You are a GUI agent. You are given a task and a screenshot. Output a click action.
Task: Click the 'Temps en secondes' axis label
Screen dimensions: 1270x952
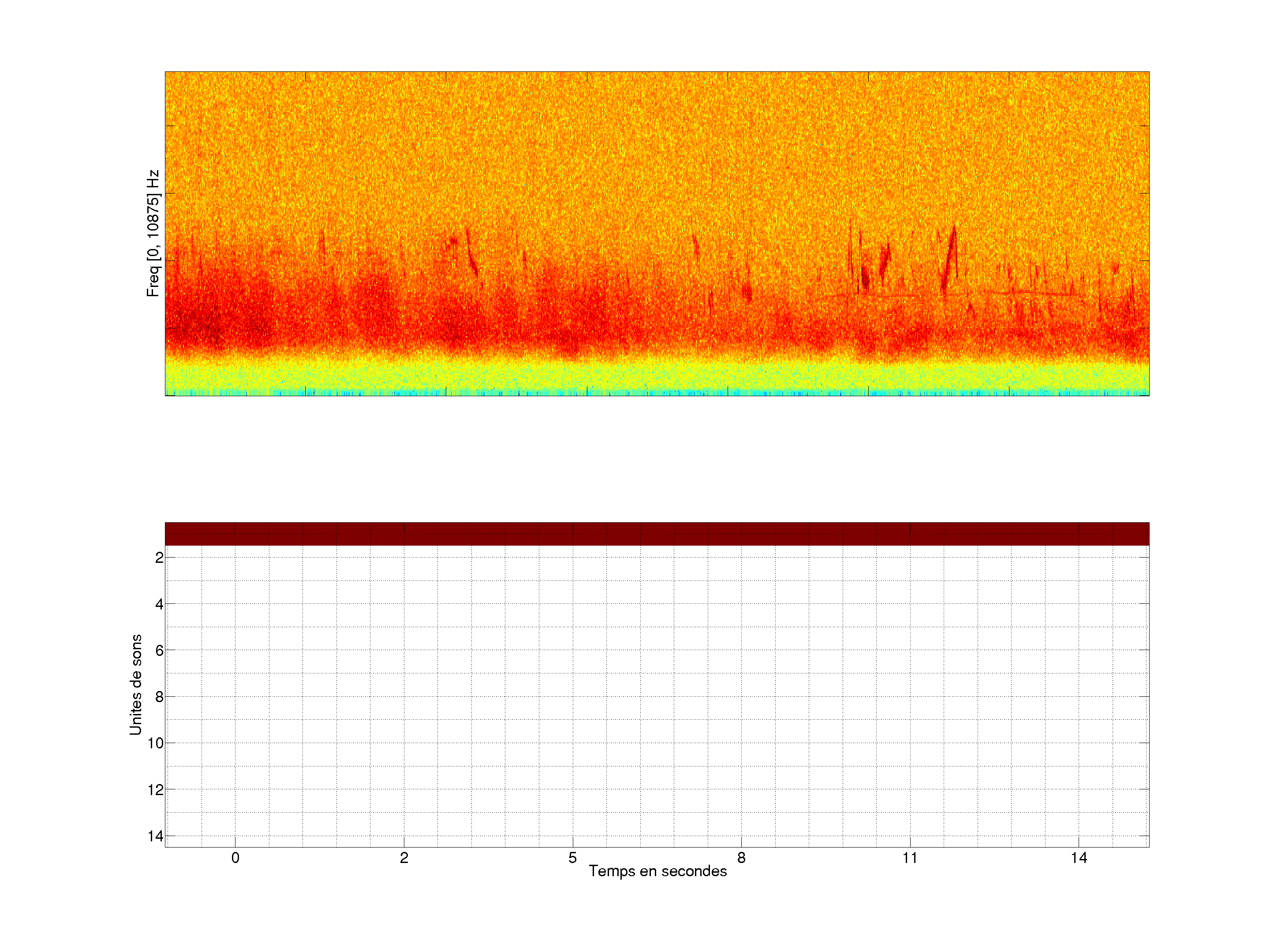657,871
